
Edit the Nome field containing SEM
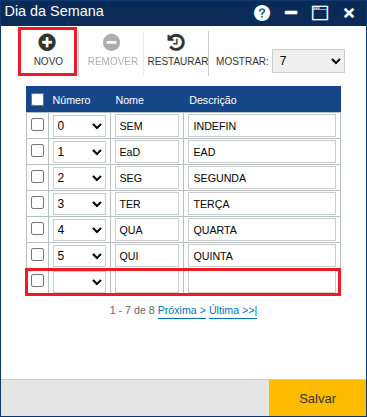147,126
